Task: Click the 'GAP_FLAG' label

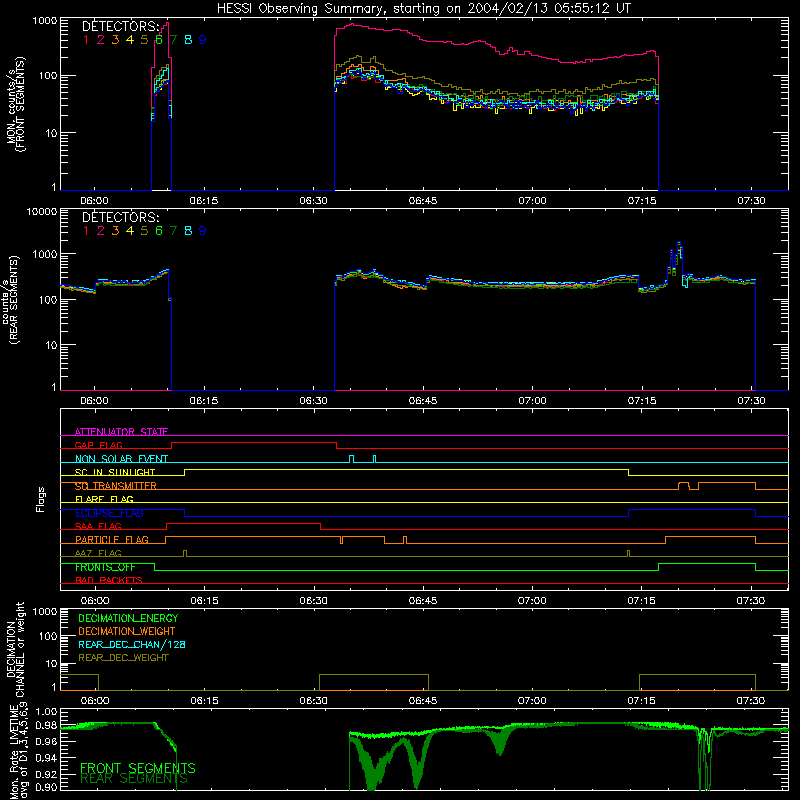Action: pos(98,445)
